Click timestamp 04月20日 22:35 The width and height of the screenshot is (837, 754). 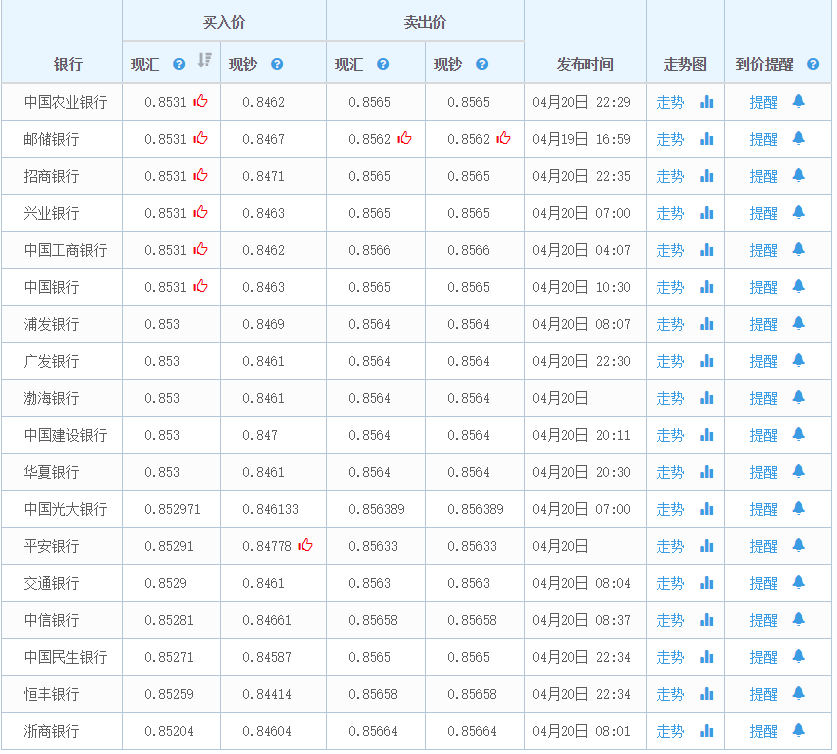[x=581, y=176]
